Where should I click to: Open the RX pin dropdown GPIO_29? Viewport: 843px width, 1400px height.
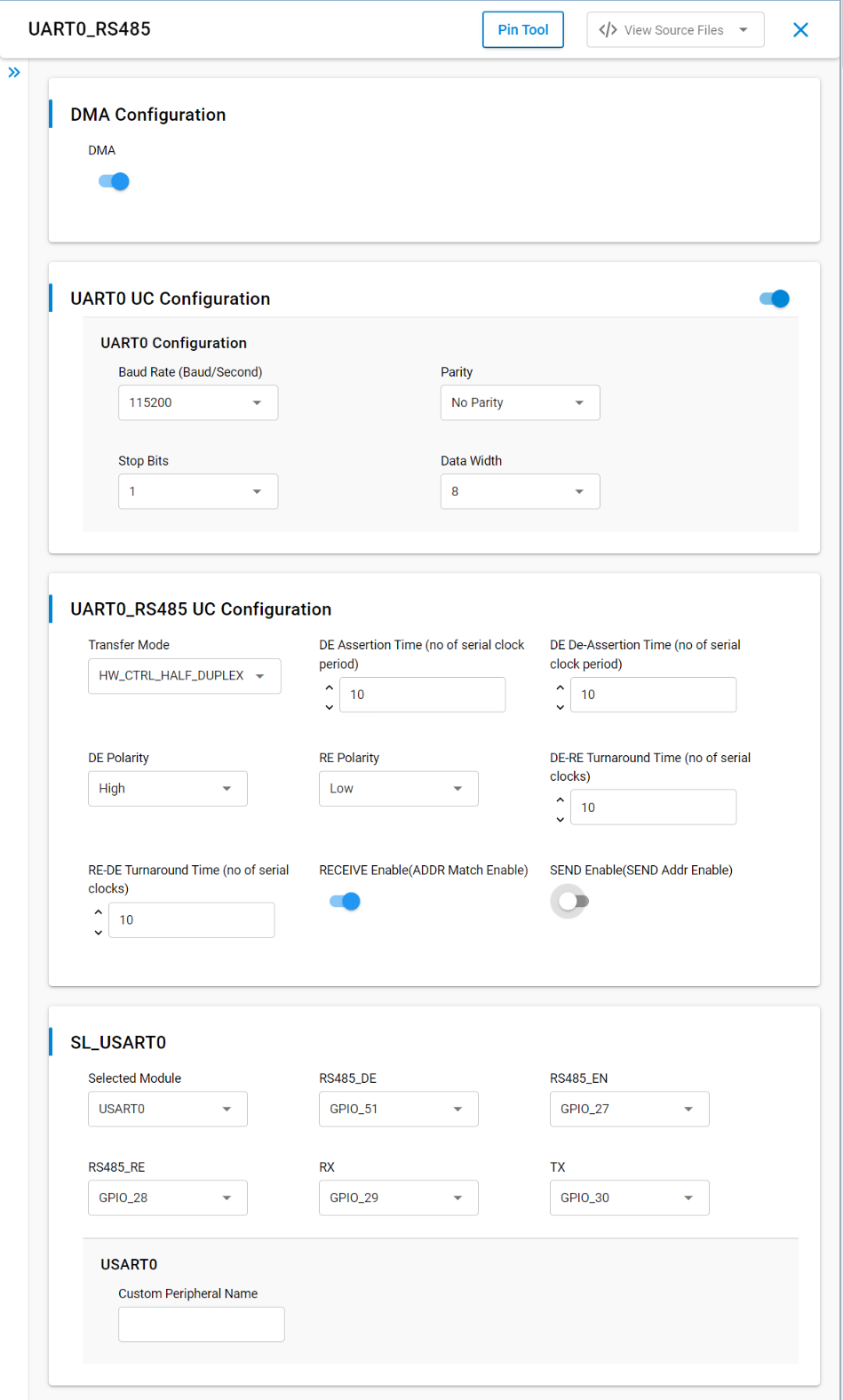(x=399, y=1197)
